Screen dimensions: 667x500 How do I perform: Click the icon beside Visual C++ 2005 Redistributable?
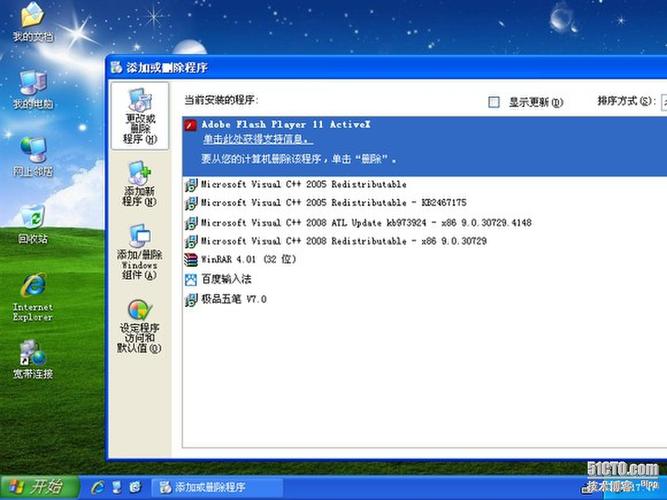click(191, 185)
